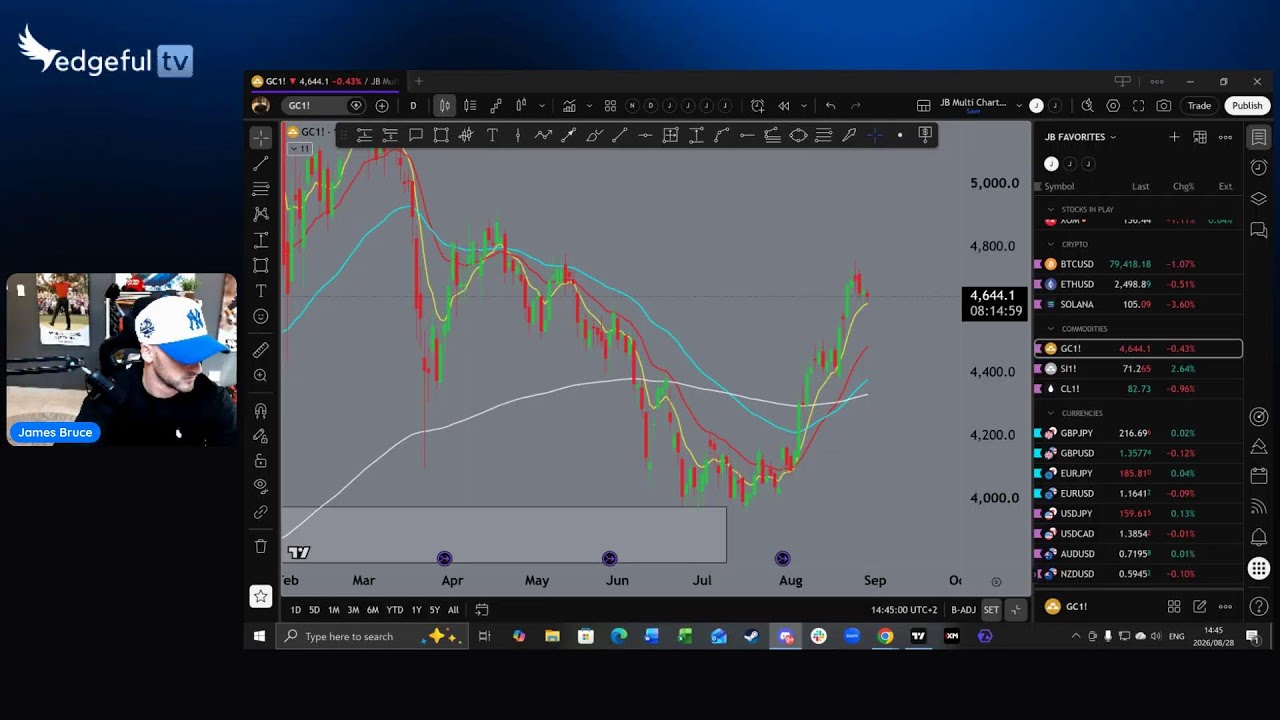Activate the zoom in tool
The width and height of the screenshot is (1280, 720).
point(261,375)
